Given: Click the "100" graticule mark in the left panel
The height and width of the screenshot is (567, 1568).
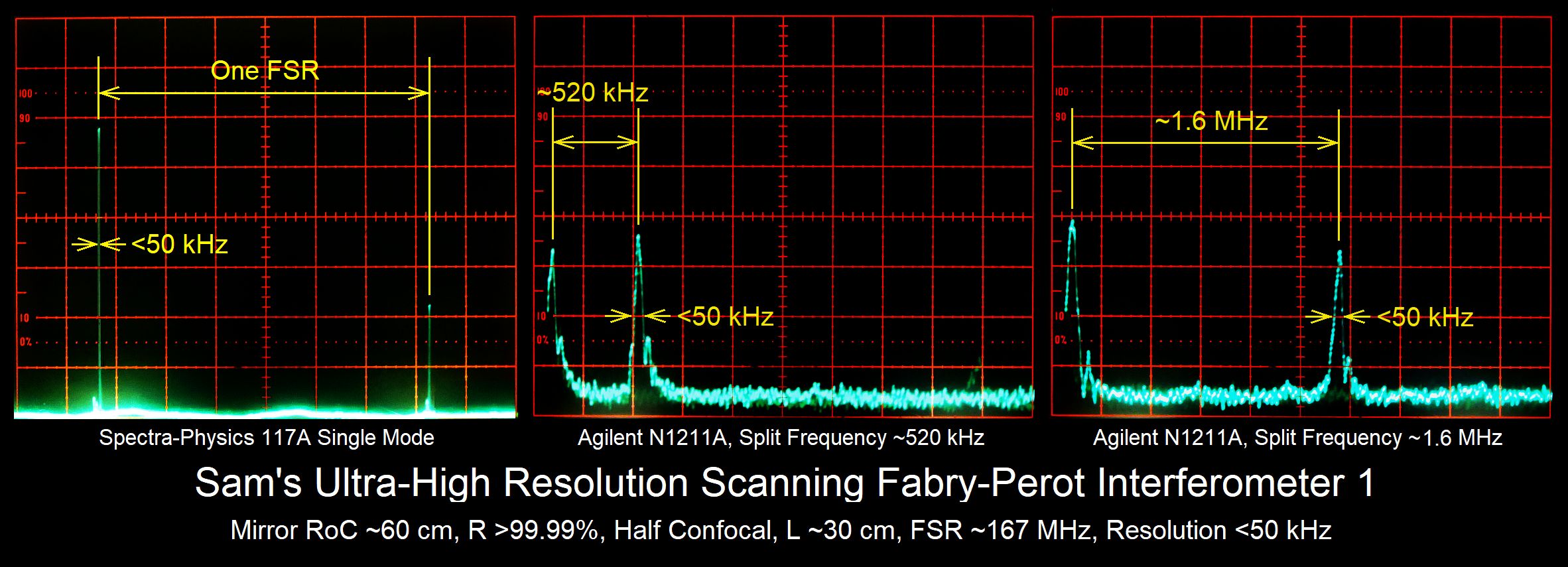Looking at the screenshot, I should tap(25, 94).
